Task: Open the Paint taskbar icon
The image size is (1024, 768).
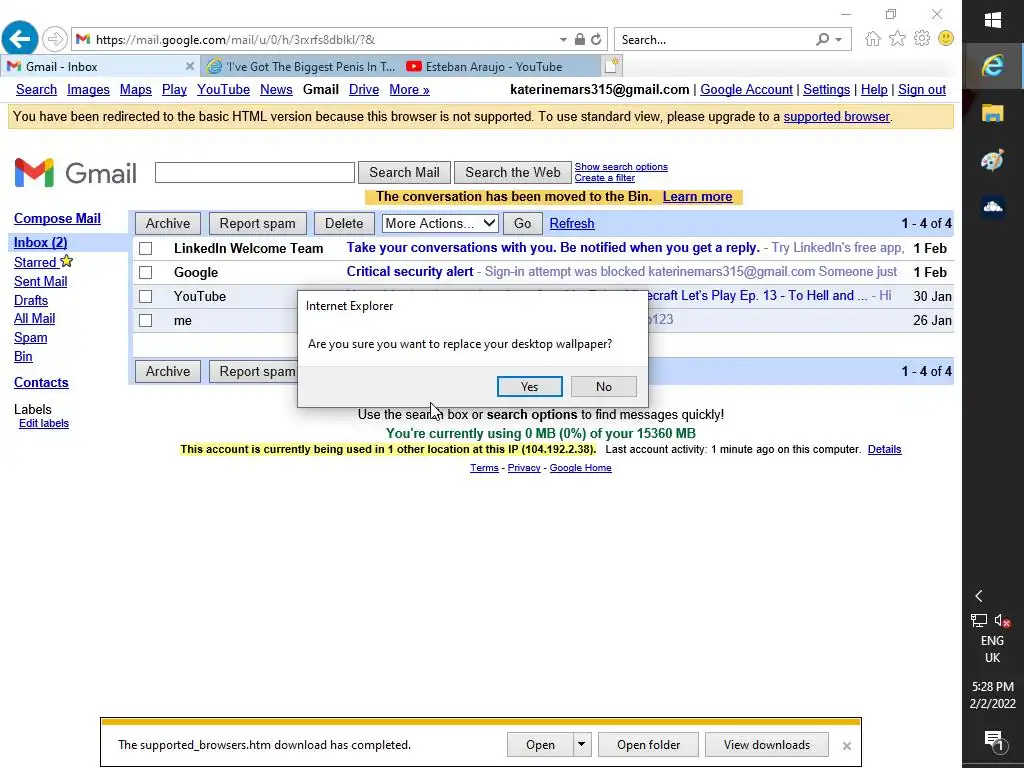Action: pyautogui.click(x=993, y=160)
